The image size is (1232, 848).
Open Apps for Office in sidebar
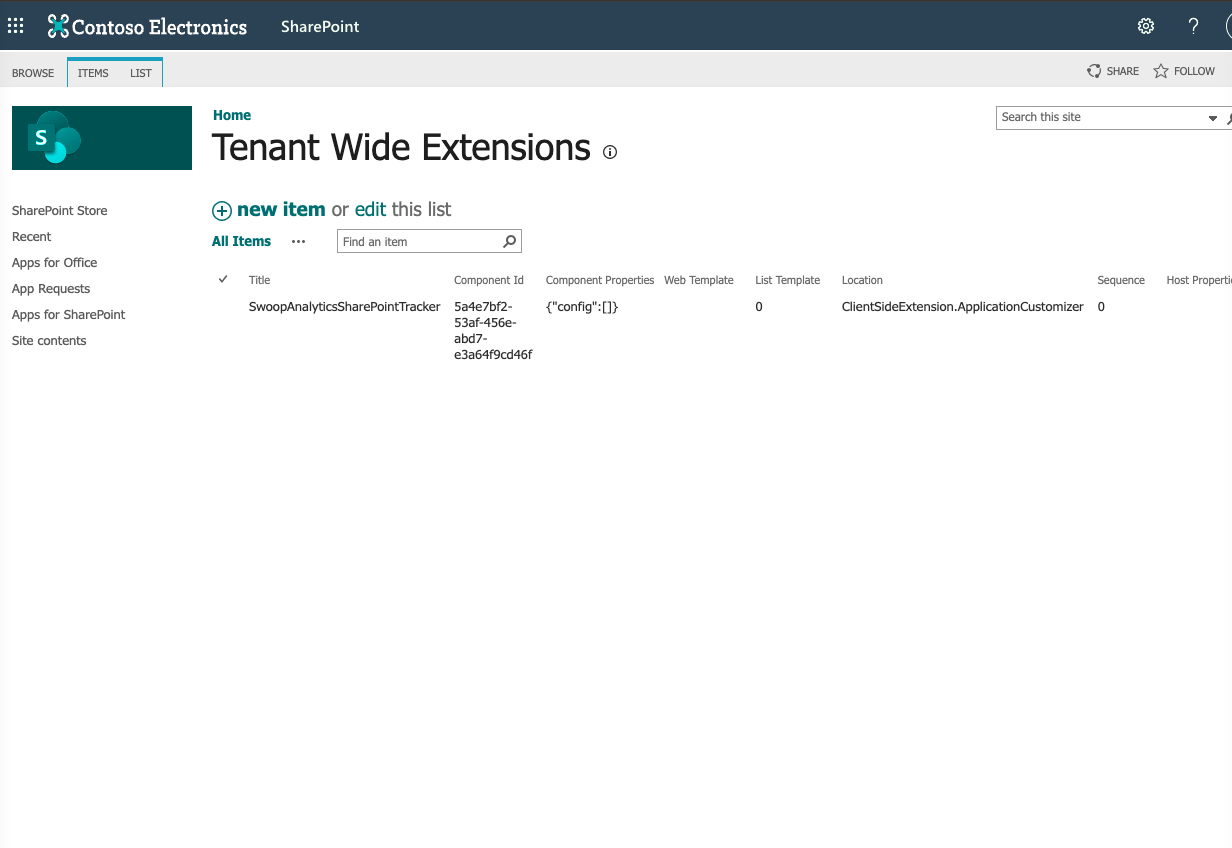point(55,262)
